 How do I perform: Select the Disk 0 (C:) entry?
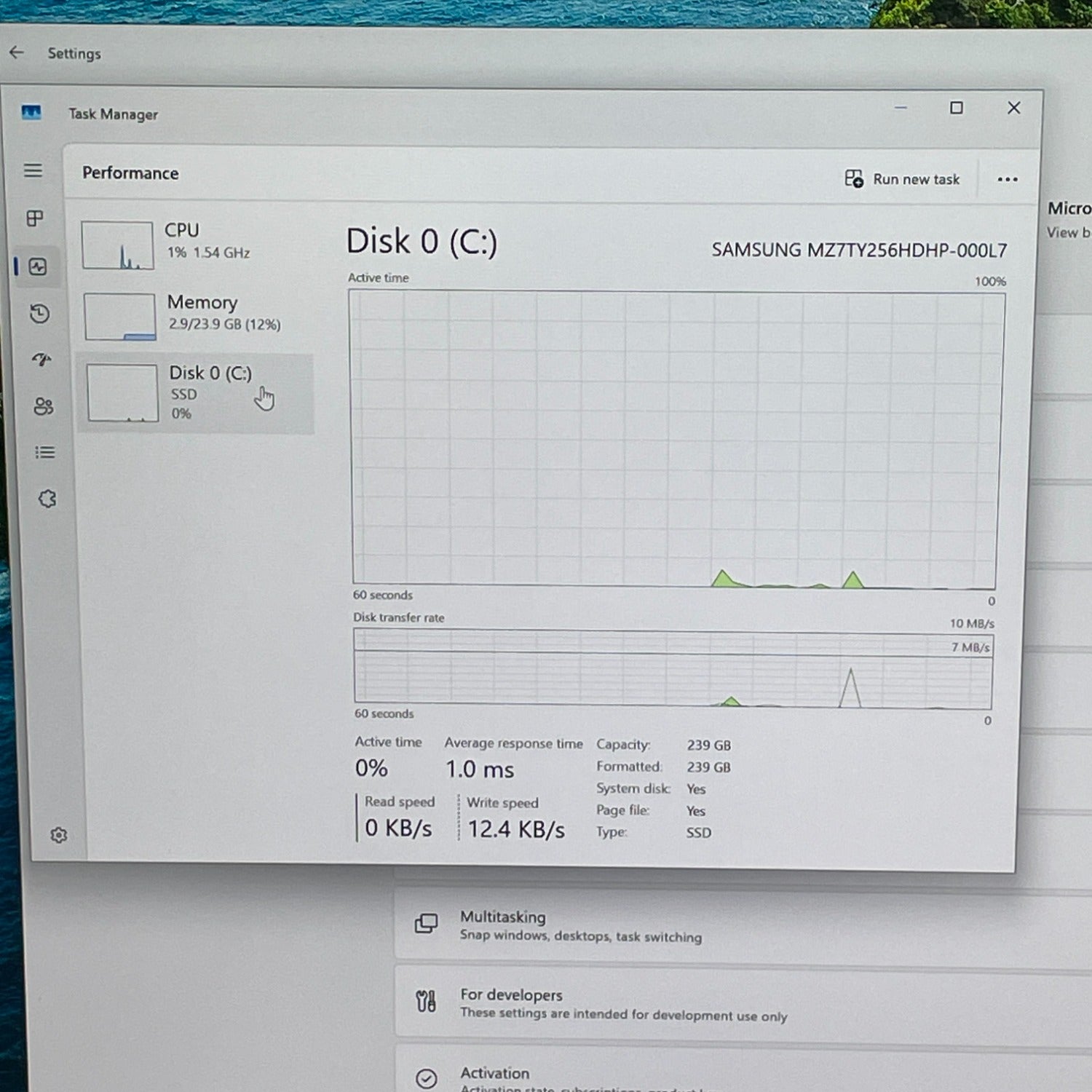point(195,393)
